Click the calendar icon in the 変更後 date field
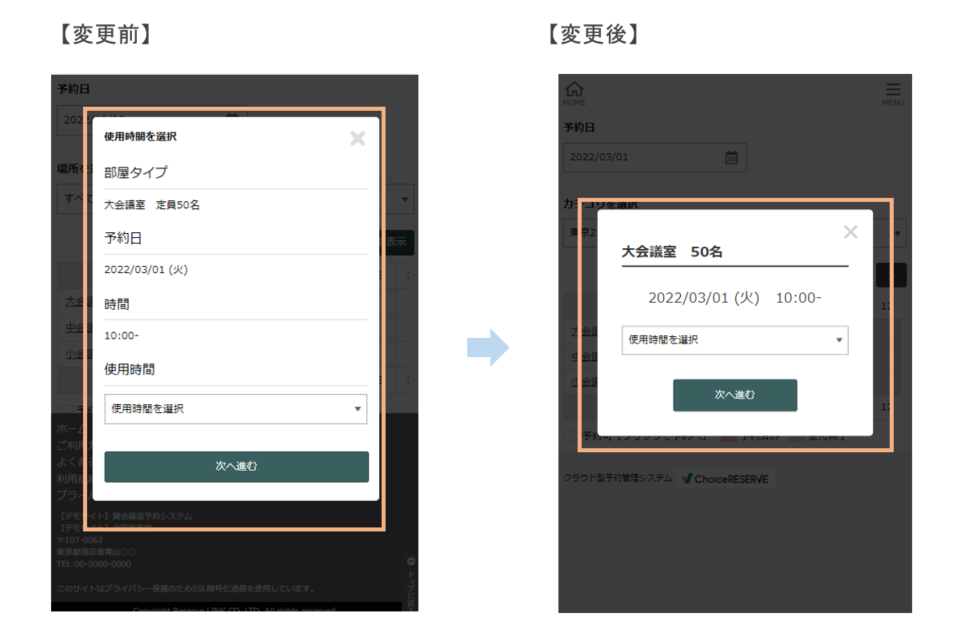This screenshot has width=953, height=643. 731,157
